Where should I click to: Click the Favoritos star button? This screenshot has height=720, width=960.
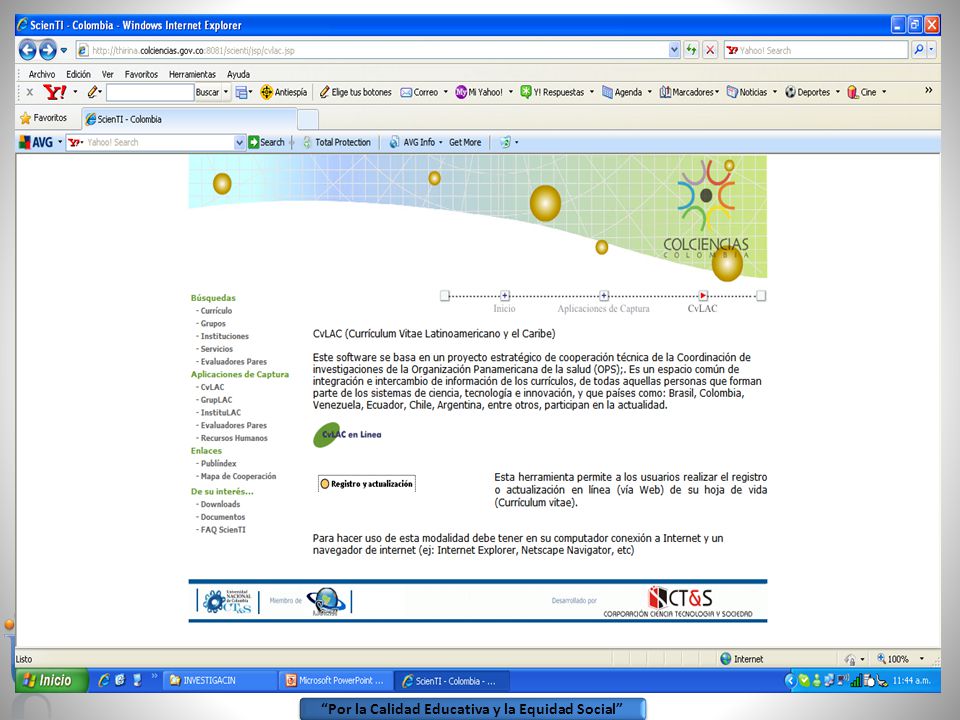coord(43,118)
